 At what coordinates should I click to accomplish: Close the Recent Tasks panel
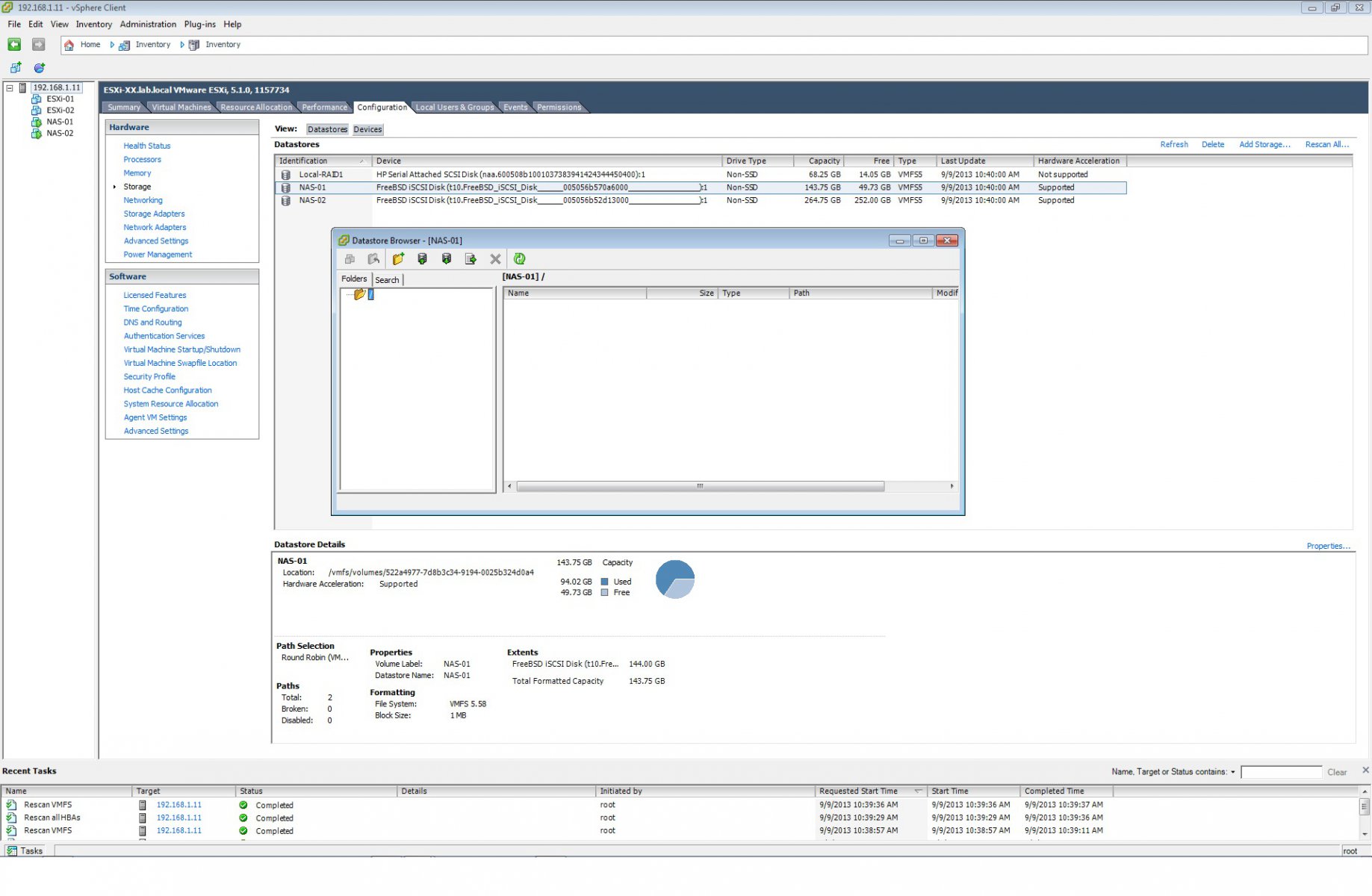(x=1365, y=770)
